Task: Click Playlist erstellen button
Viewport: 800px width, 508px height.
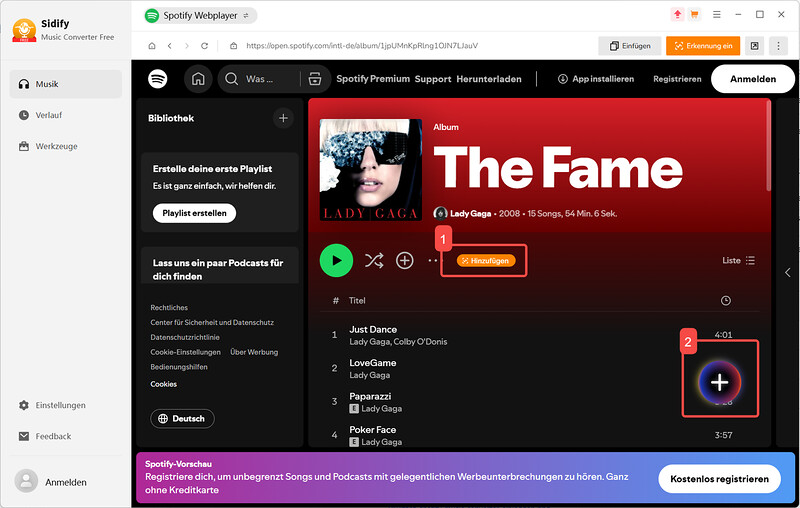Action: [x=194, y=213]
